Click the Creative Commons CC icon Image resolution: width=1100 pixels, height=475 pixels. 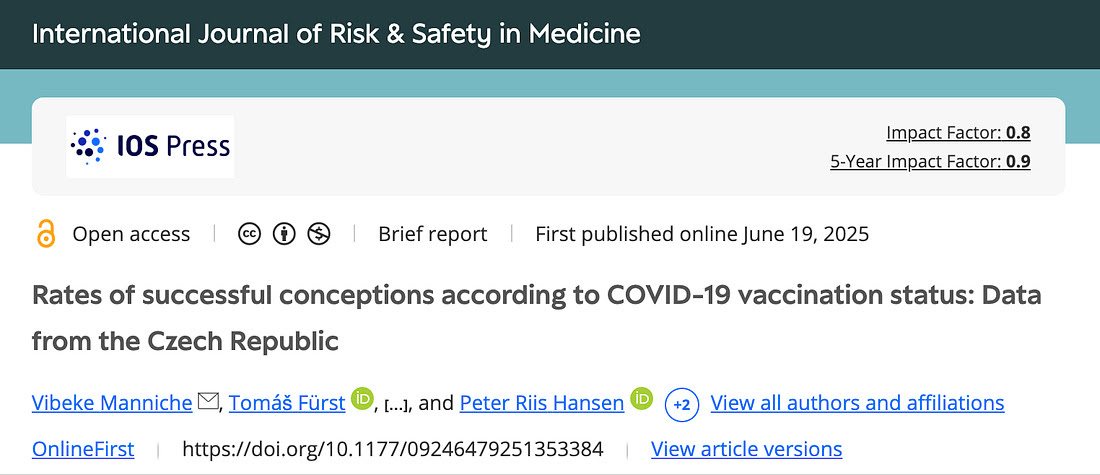(249, 234)
